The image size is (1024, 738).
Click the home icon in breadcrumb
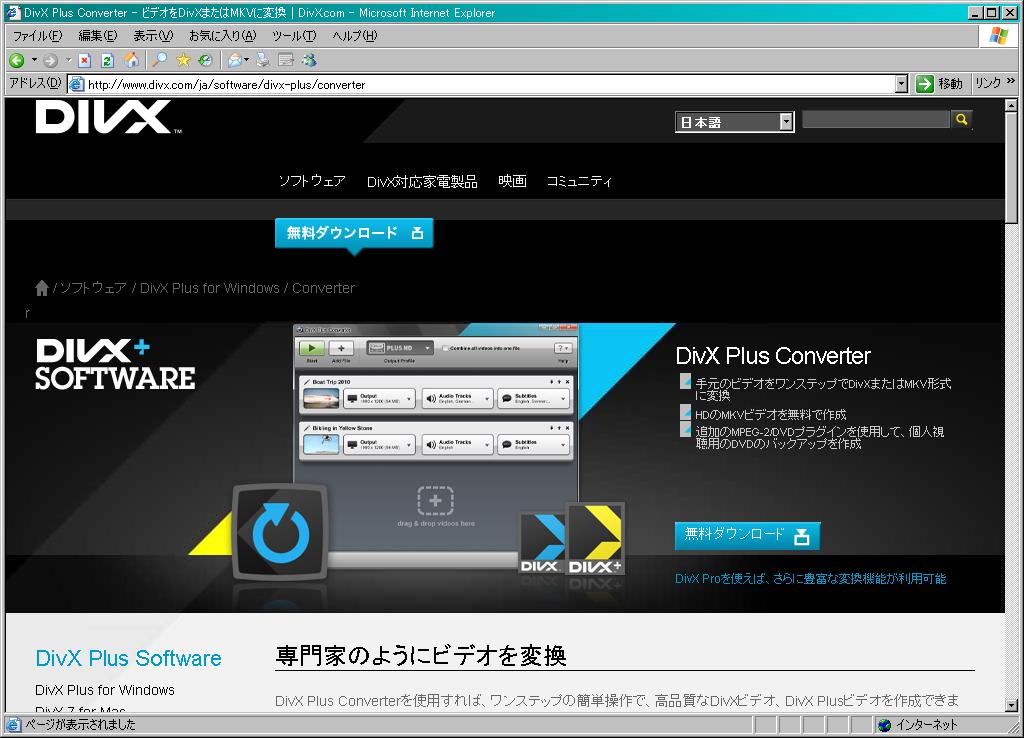coord(42,288)
